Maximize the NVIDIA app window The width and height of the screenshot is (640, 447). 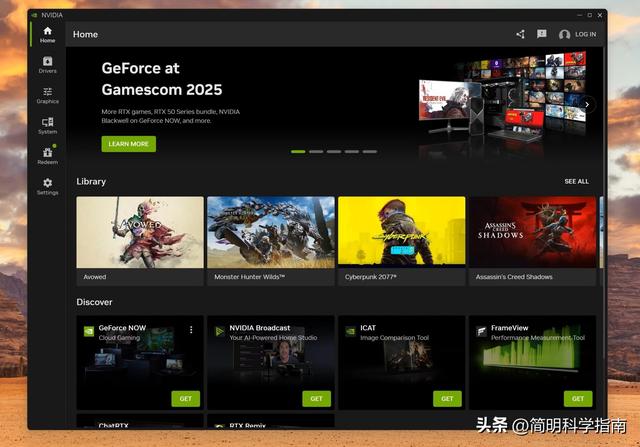(589, 15)
